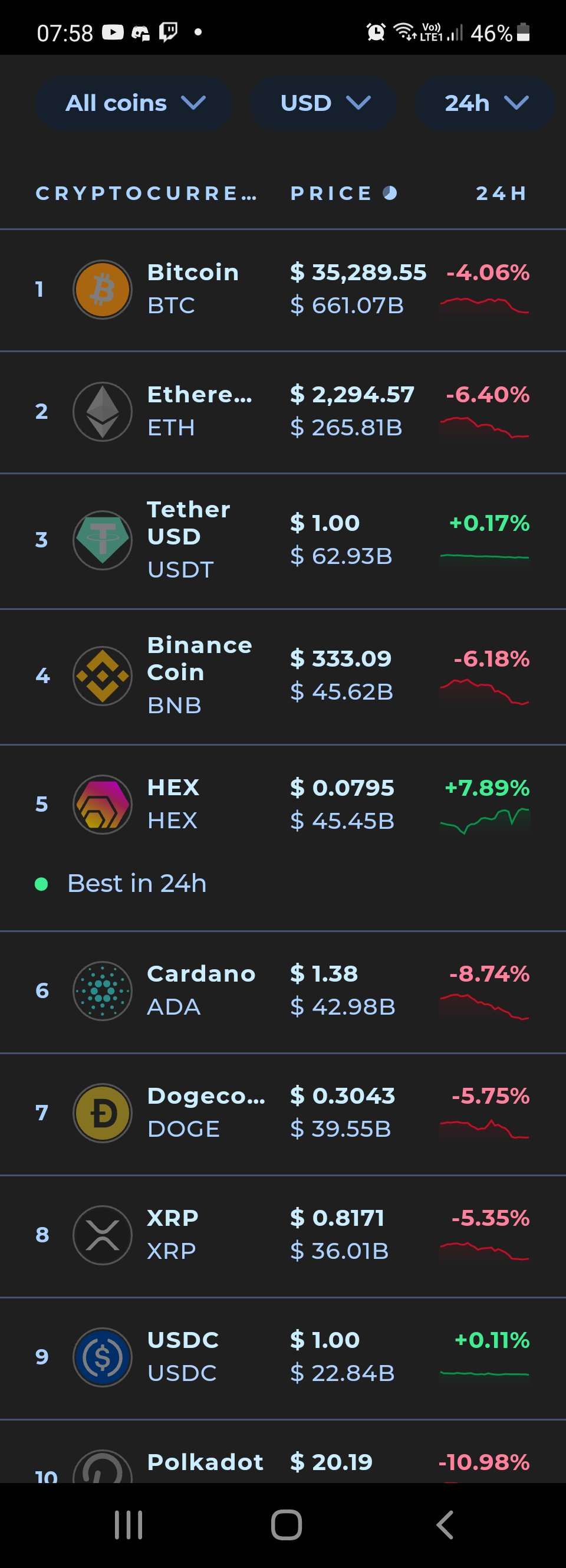Open the USD currency dropdown
Screen dimensions: 566x1568
[324, 103]
